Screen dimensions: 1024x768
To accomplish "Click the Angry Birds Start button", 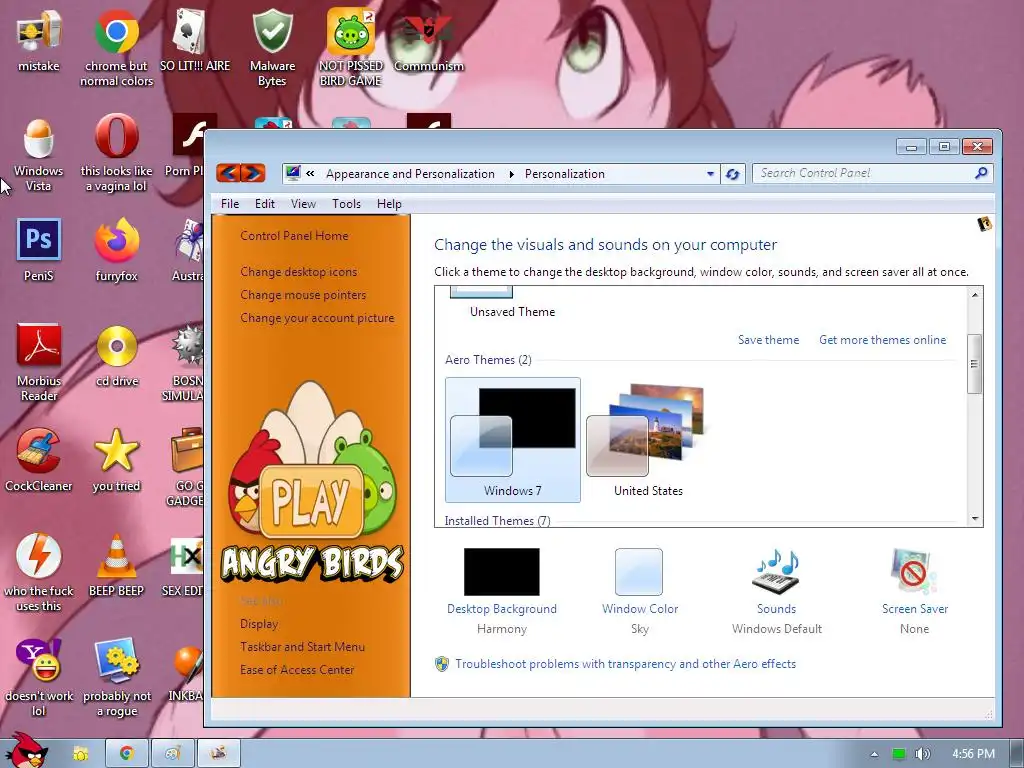I will tap(27, 749).
